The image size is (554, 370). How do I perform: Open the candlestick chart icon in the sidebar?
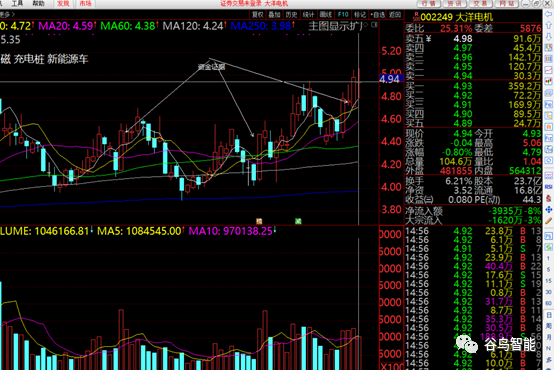coord(549,82)
